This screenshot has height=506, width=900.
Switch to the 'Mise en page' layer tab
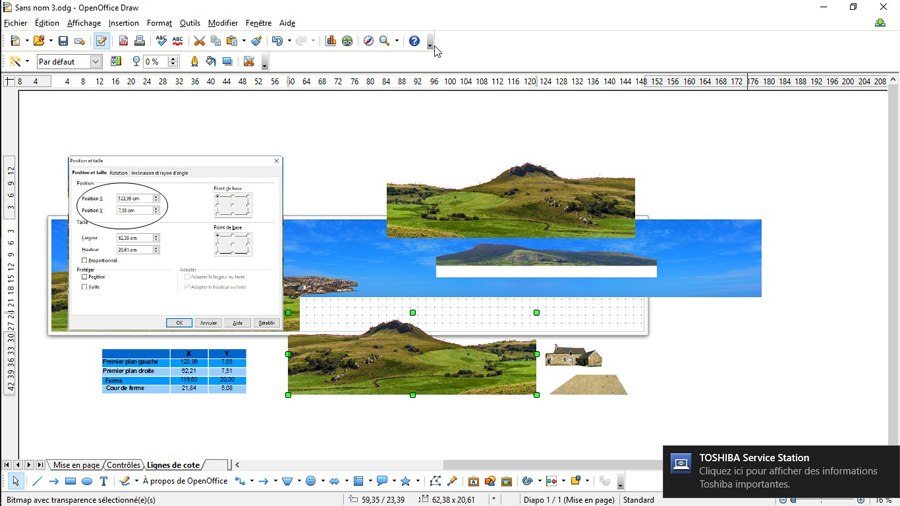(x=76, y=465)
